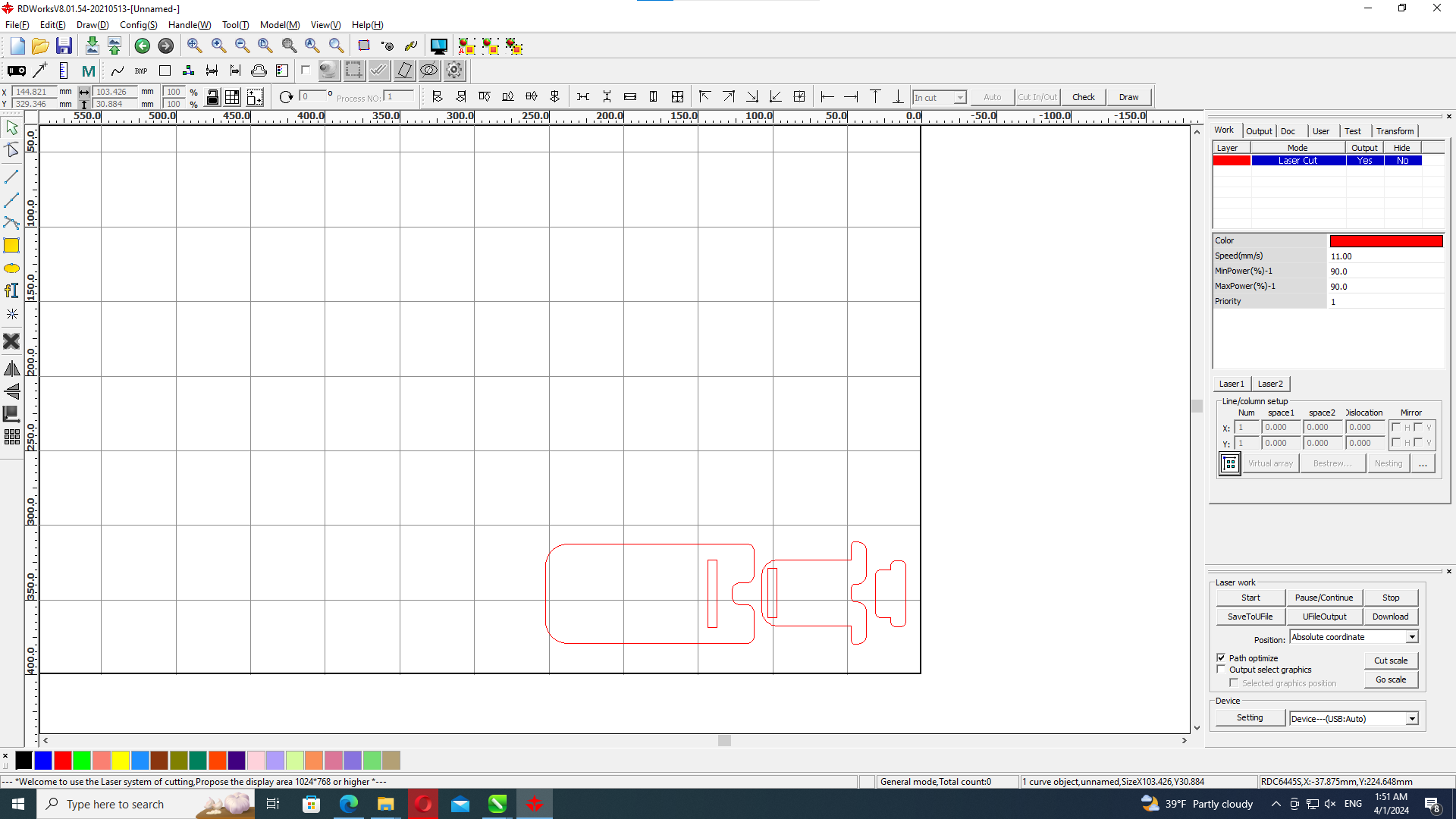Pick the black swatch in color palette
This screenshot has width=1456, height=819.
point(24,760)
